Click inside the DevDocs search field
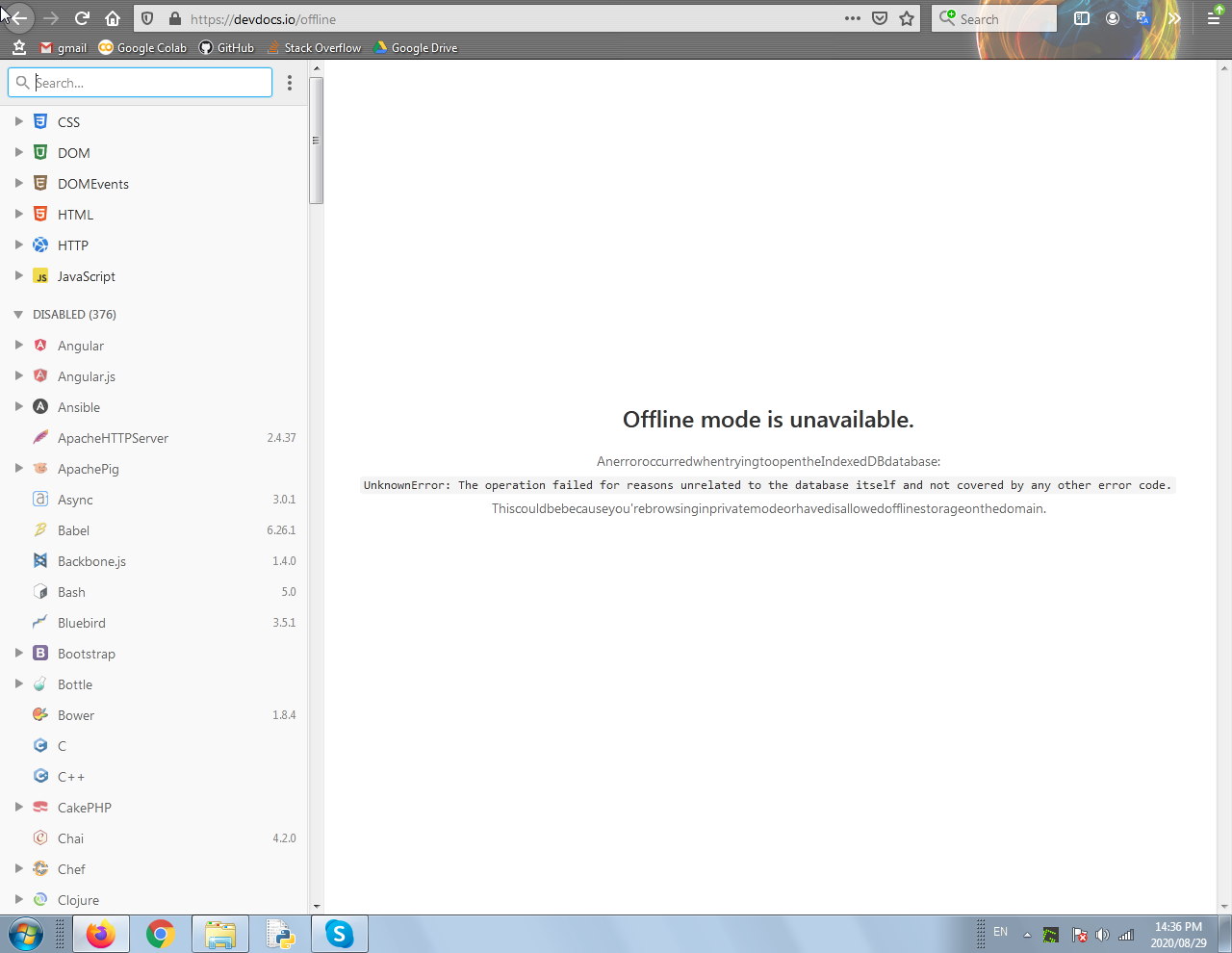 pos(140,83)
